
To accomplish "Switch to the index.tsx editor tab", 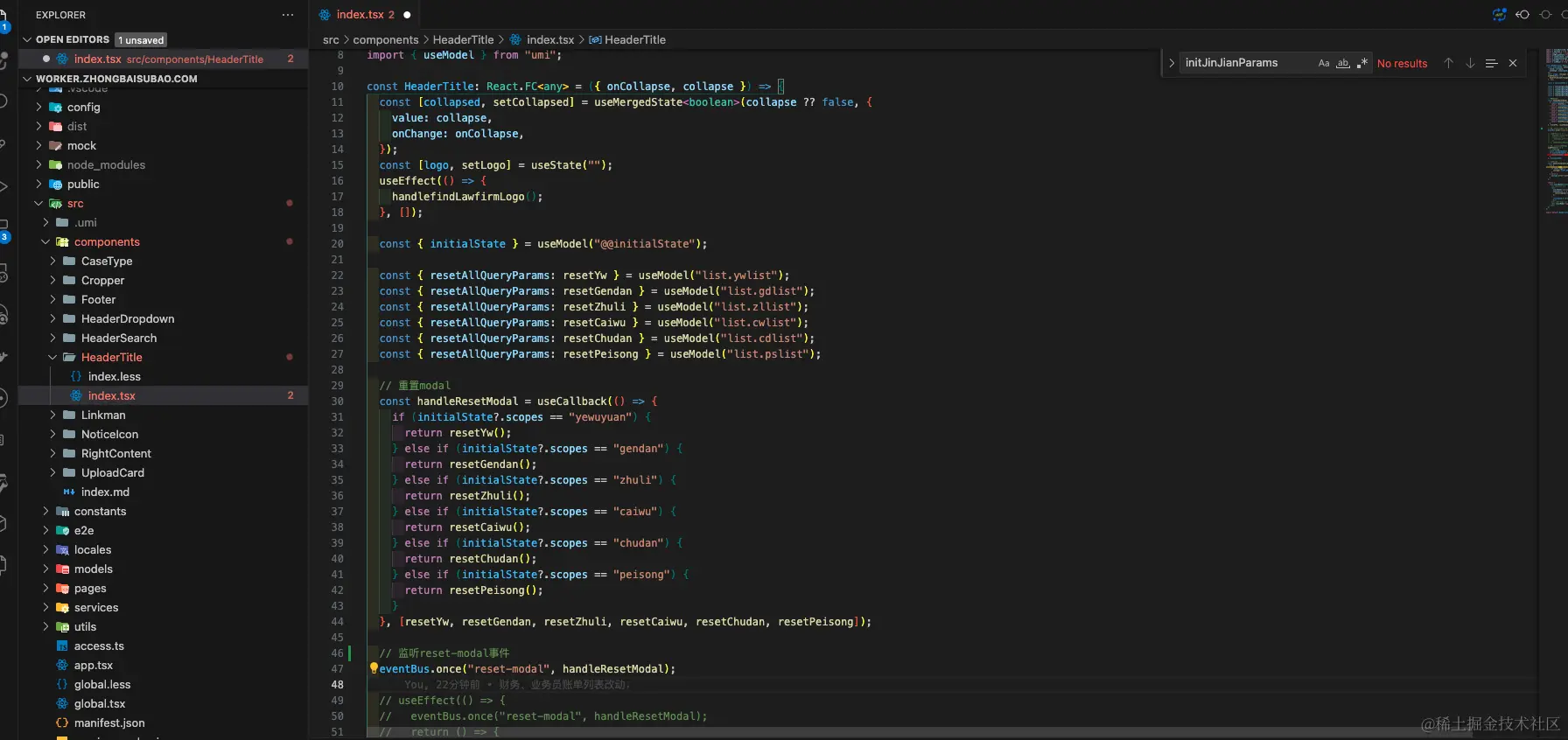I will coord(365,15).
